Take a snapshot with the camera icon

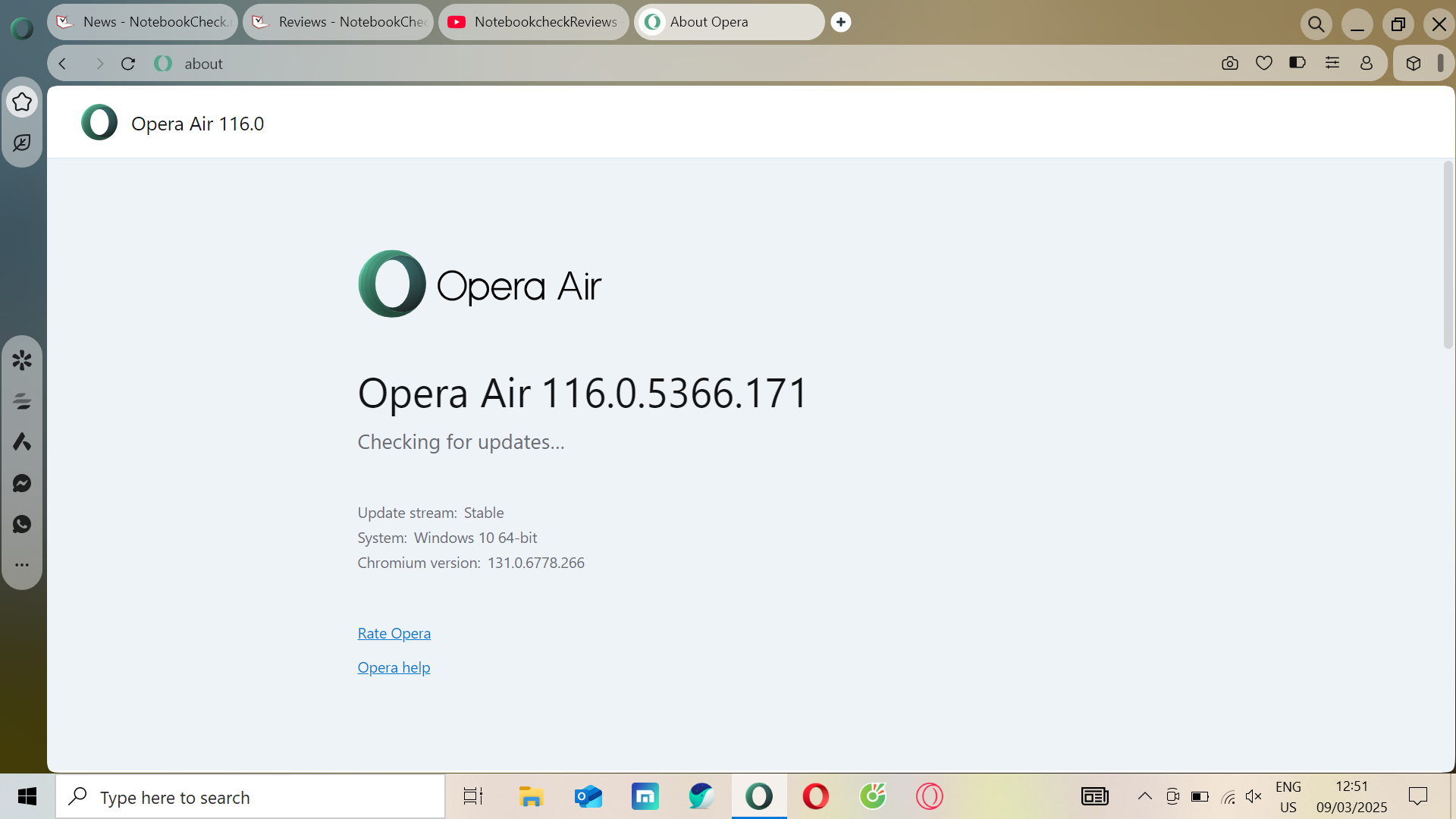1230,64
